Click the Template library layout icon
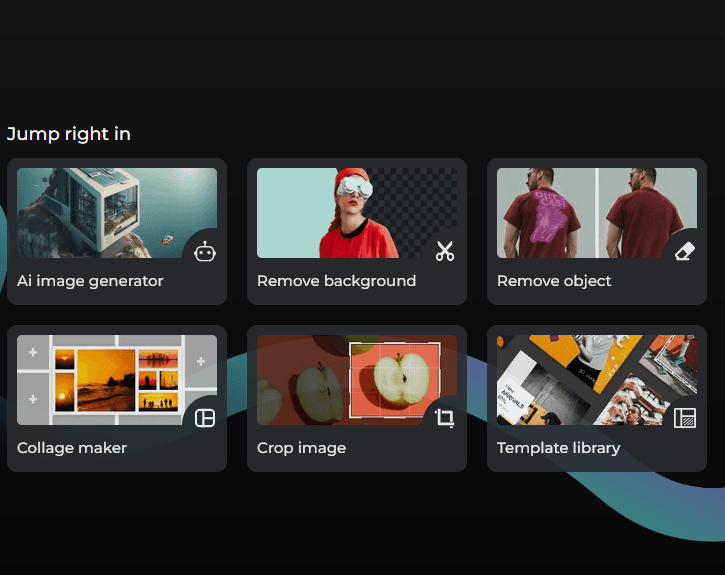Image resolution: width=725 pixels, height=575 pixels. (685, 418)
